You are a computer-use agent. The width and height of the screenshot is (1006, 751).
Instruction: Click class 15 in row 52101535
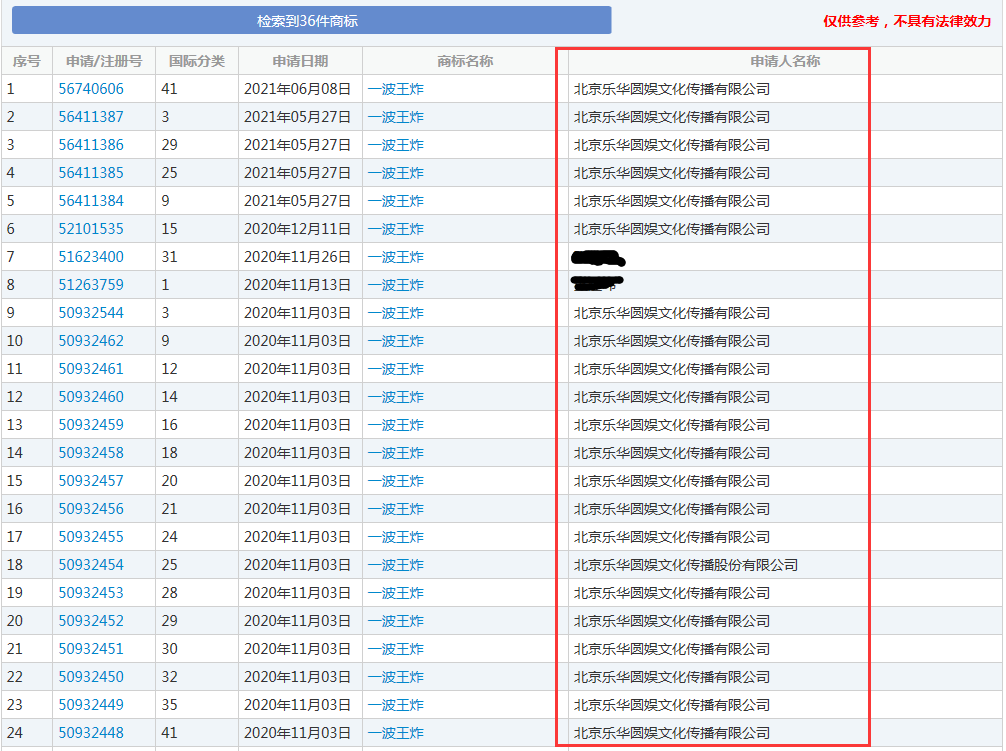pos(169,229)
